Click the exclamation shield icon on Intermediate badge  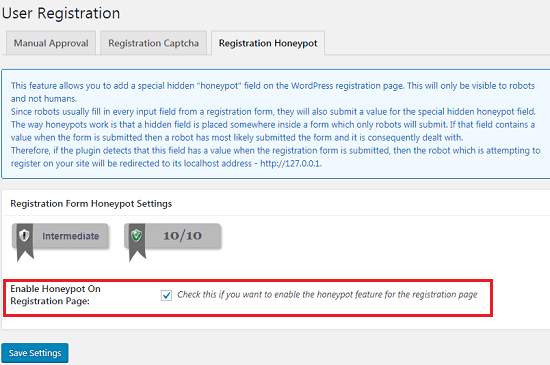(x=24, y=235)
